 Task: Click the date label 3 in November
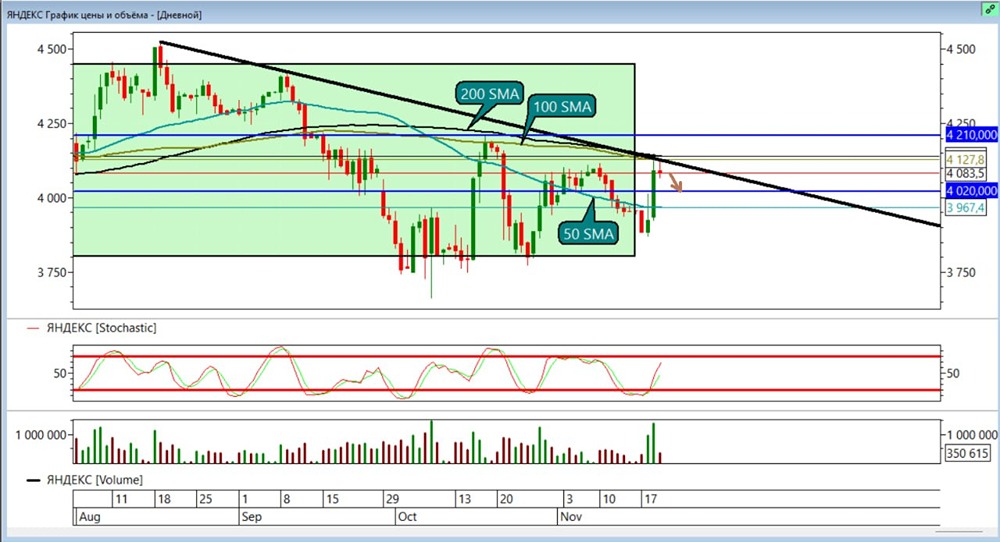pyautogui.click(x=569, y=499)
